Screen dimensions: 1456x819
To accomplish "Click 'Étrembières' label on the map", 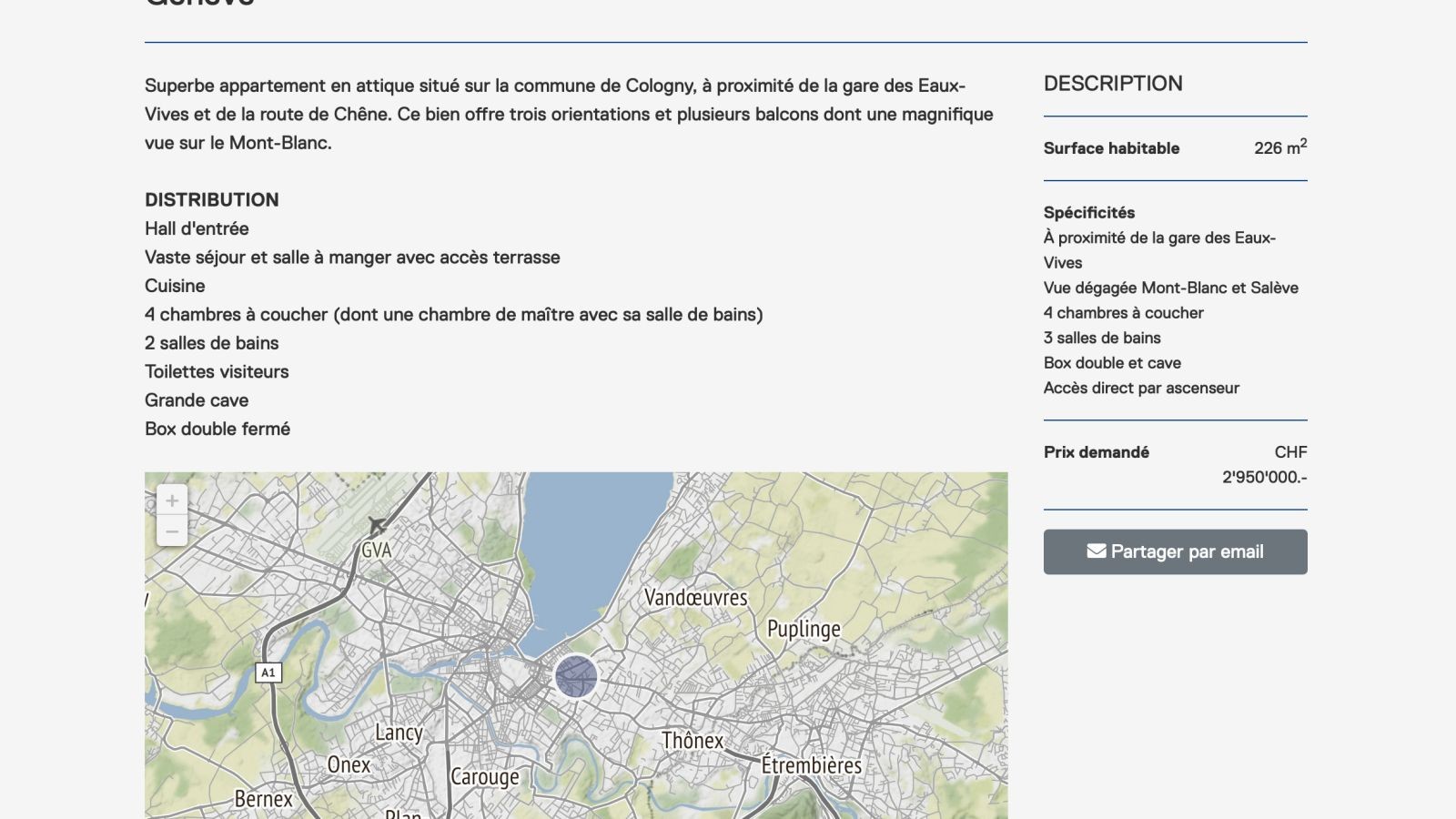I will click(x=809, y=766).
